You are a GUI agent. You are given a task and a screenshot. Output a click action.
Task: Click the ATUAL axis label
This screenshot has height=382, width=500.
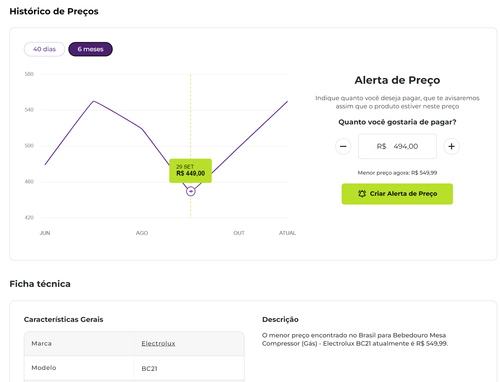[x=287, y=233]
